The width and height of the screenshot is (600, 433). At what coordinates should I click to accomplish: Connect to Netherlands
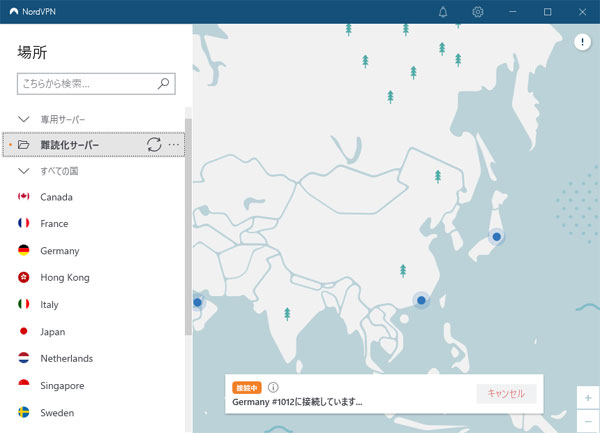tap(67, 358)
